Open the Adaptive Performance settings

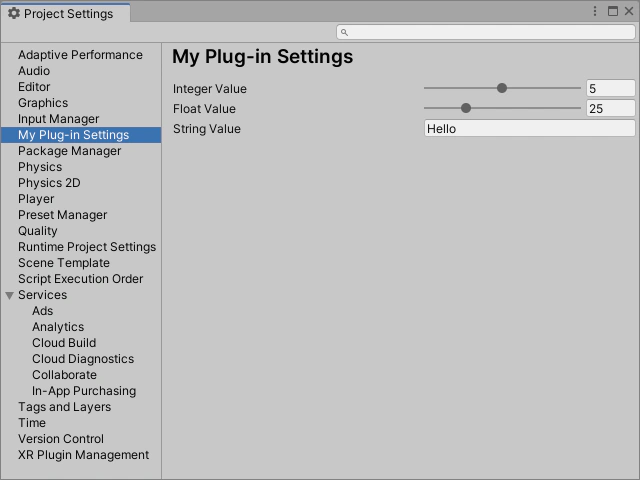80,55
